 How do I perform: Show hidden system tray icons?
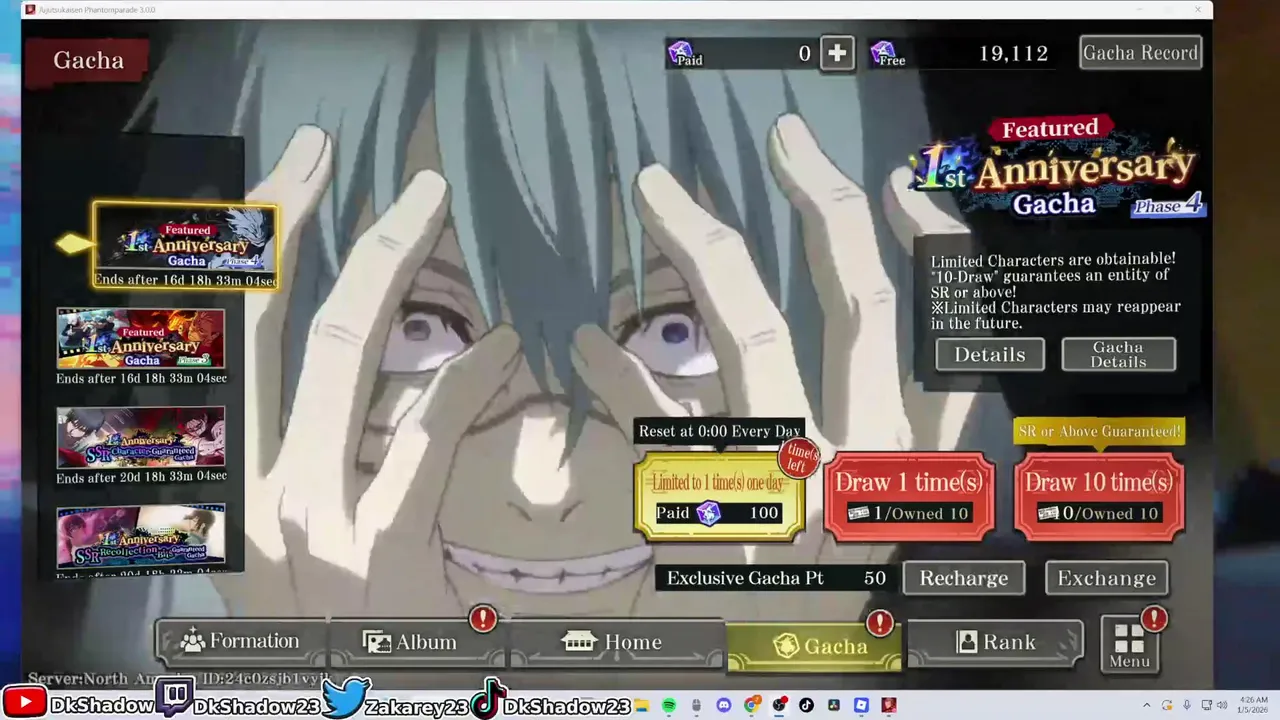(x=1146, y=705)
